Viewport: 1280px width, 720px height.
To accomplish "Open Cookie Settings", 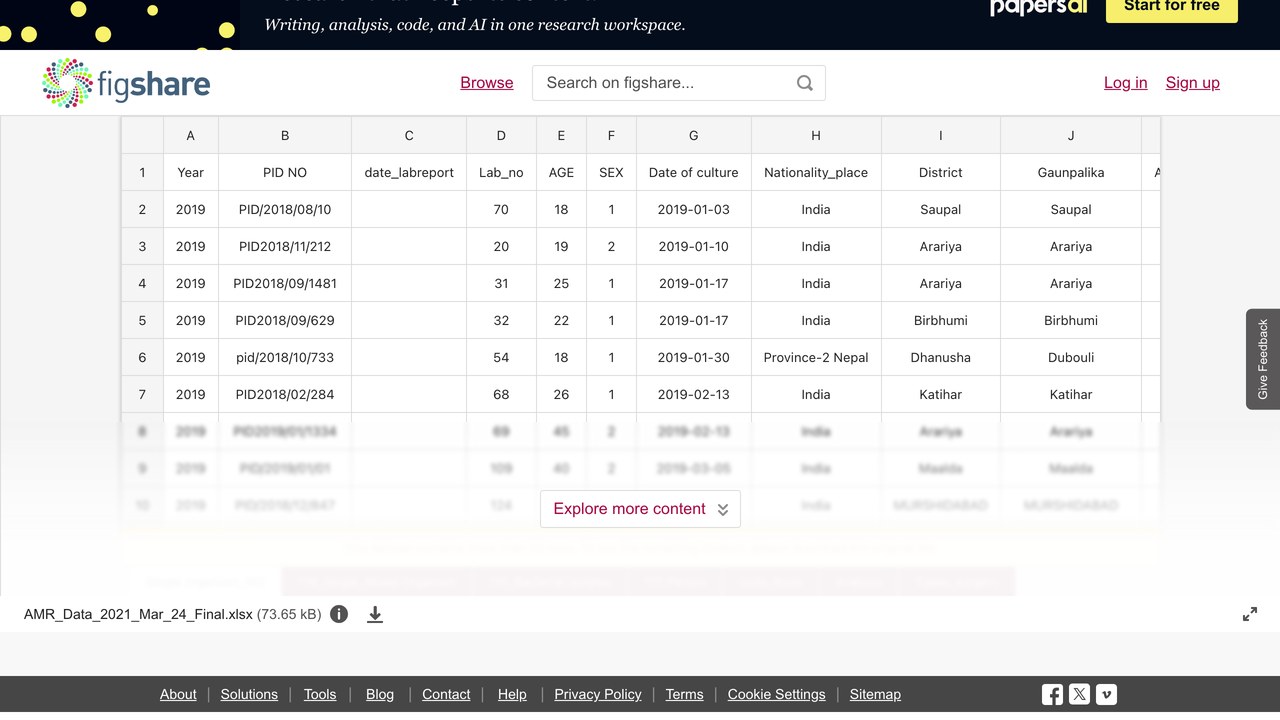I will click(x=777, y=694).
